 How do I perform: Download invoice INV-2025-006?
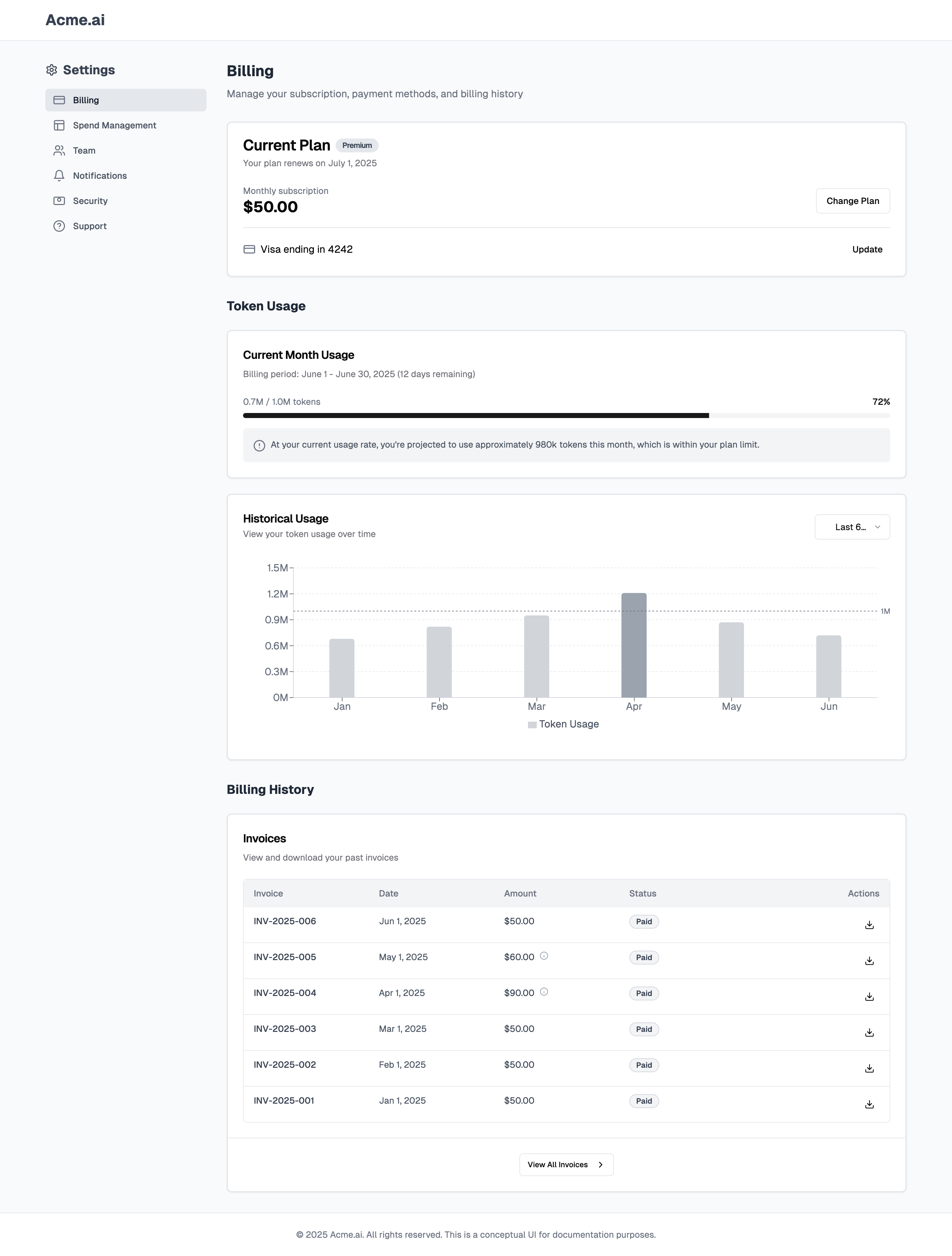[x=869, y=925]
